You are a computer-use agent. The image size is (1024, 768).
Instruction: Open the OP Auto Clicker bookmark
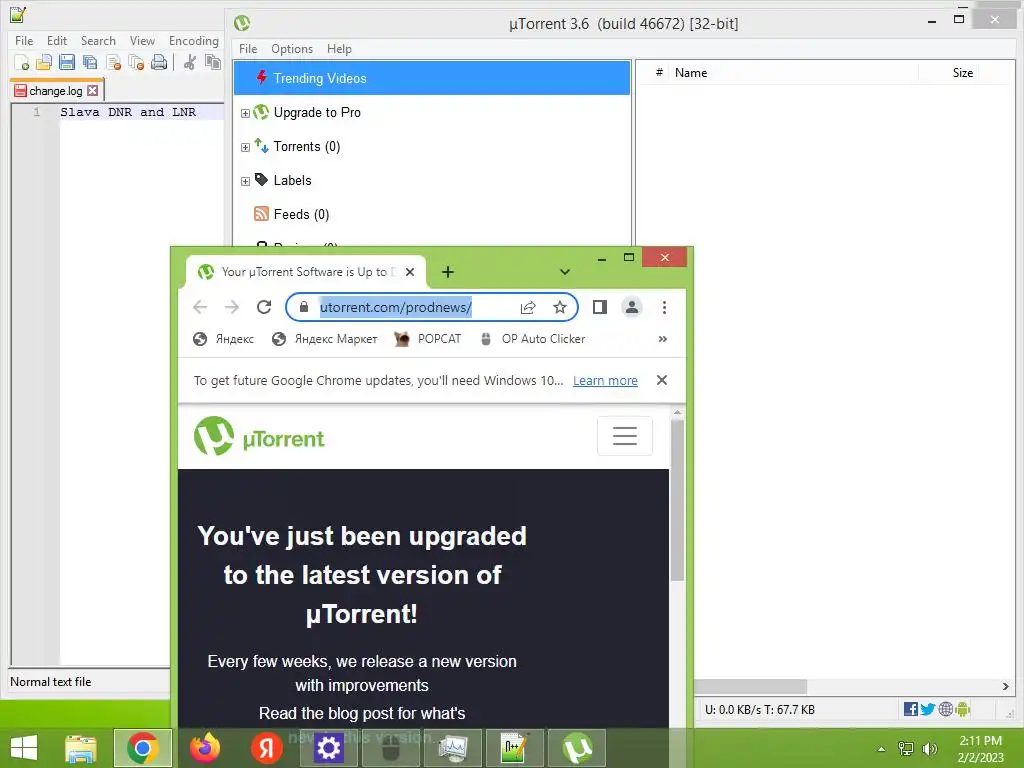(x=532, y=339)
